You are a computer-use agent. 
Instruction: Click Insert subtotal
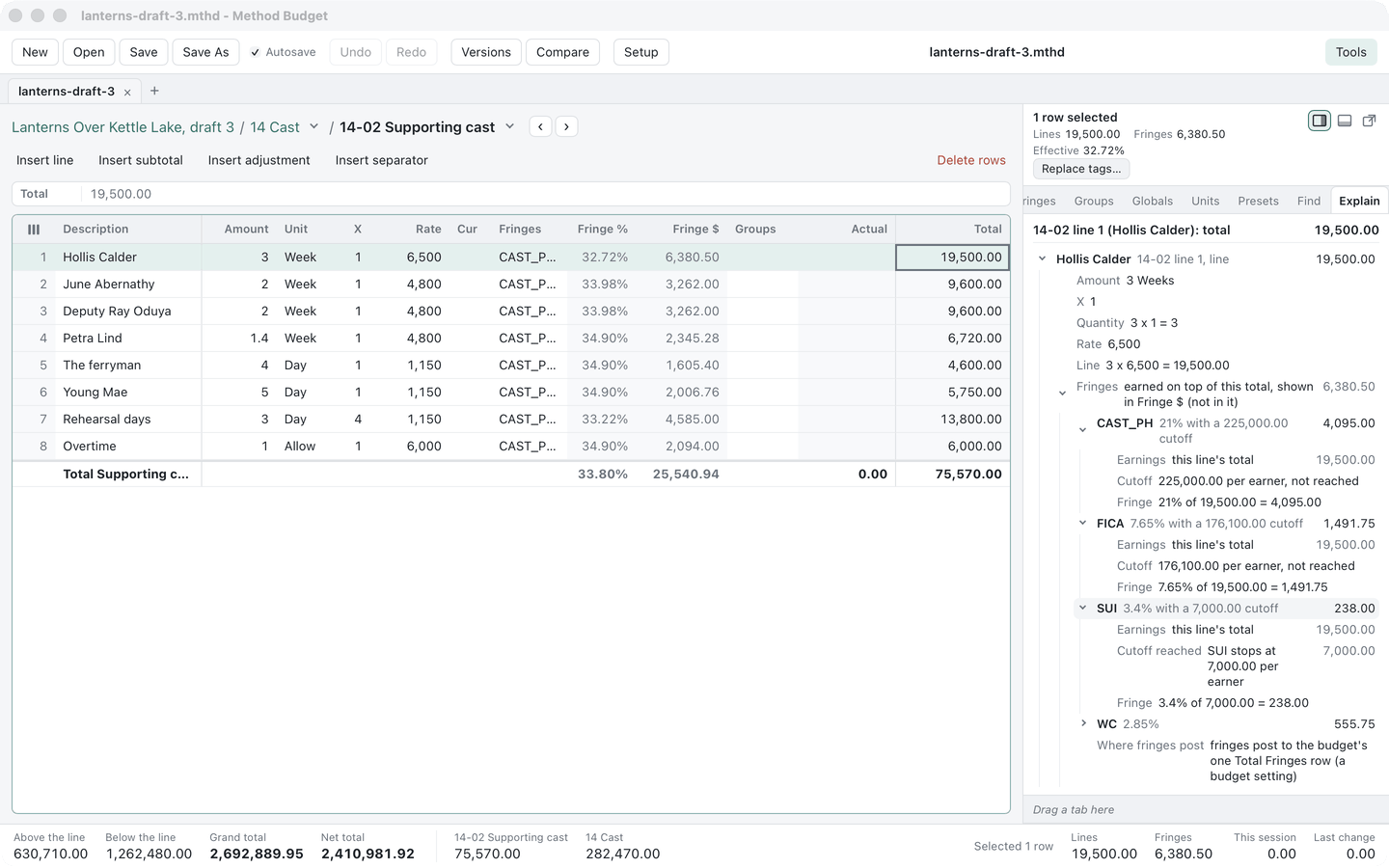pyautogui.click(x=141, y=160)
